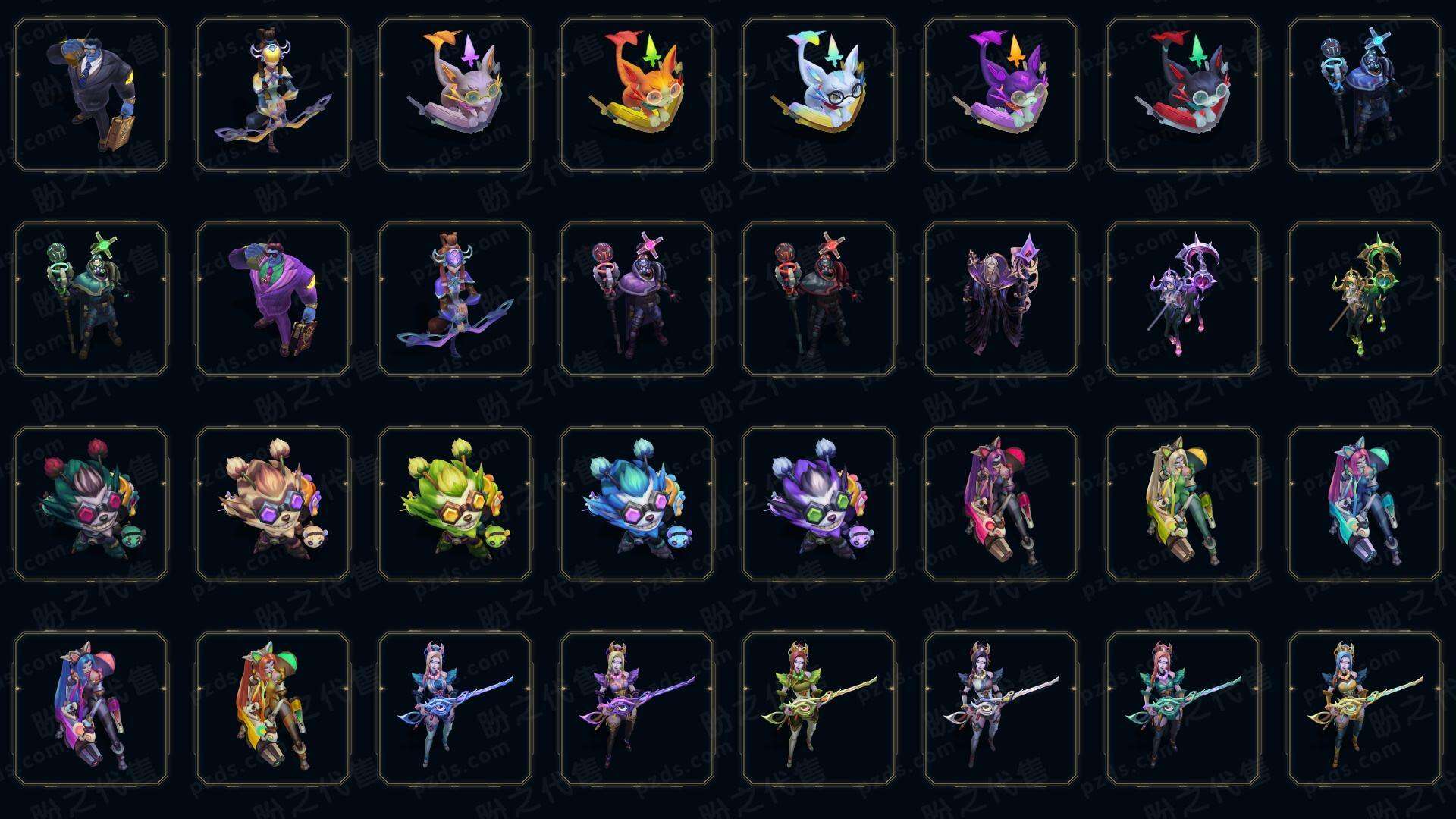Pick the gold armored blue haired sword lady

point(1365,709)
